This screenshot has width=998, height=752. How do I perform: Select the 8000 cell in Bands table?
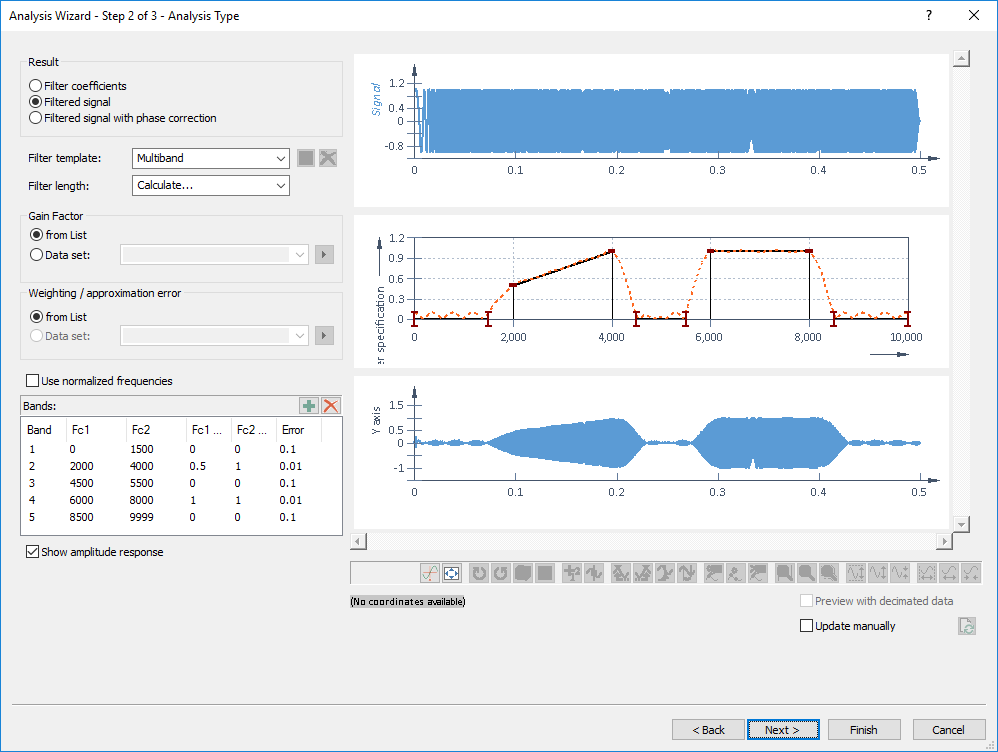(x=141, y=500)
